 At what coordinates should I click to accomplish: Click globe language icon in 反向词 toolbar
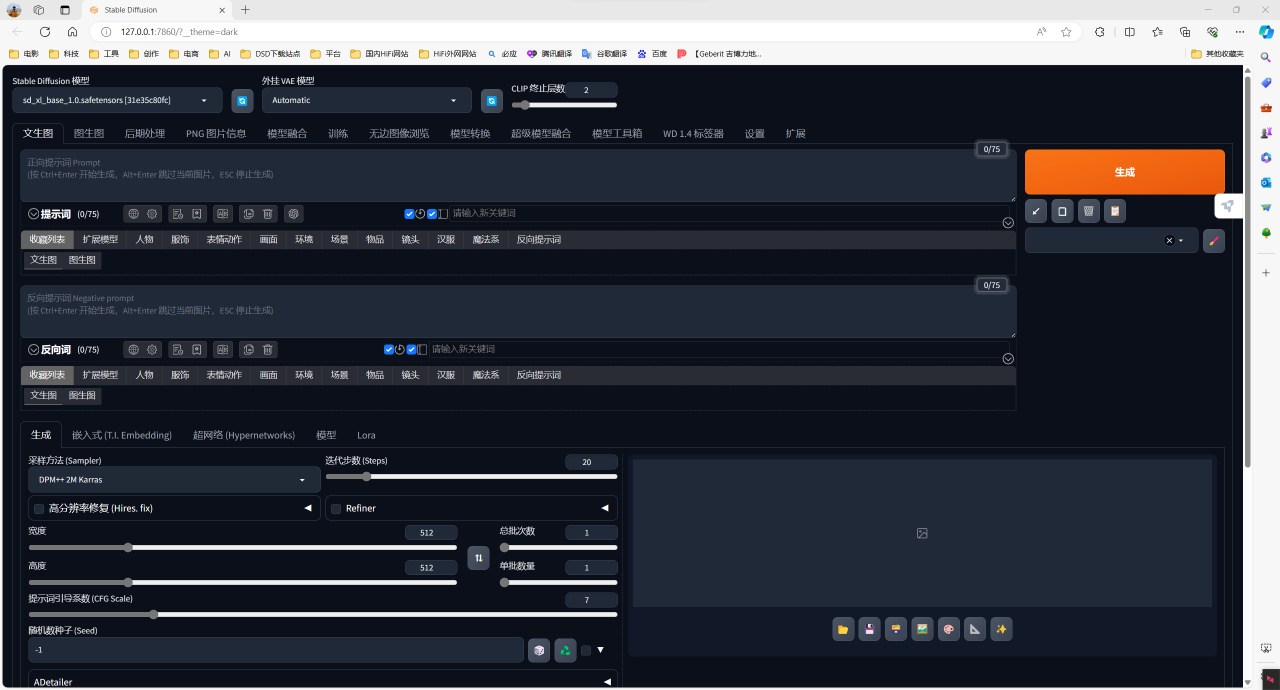[133, 350]
